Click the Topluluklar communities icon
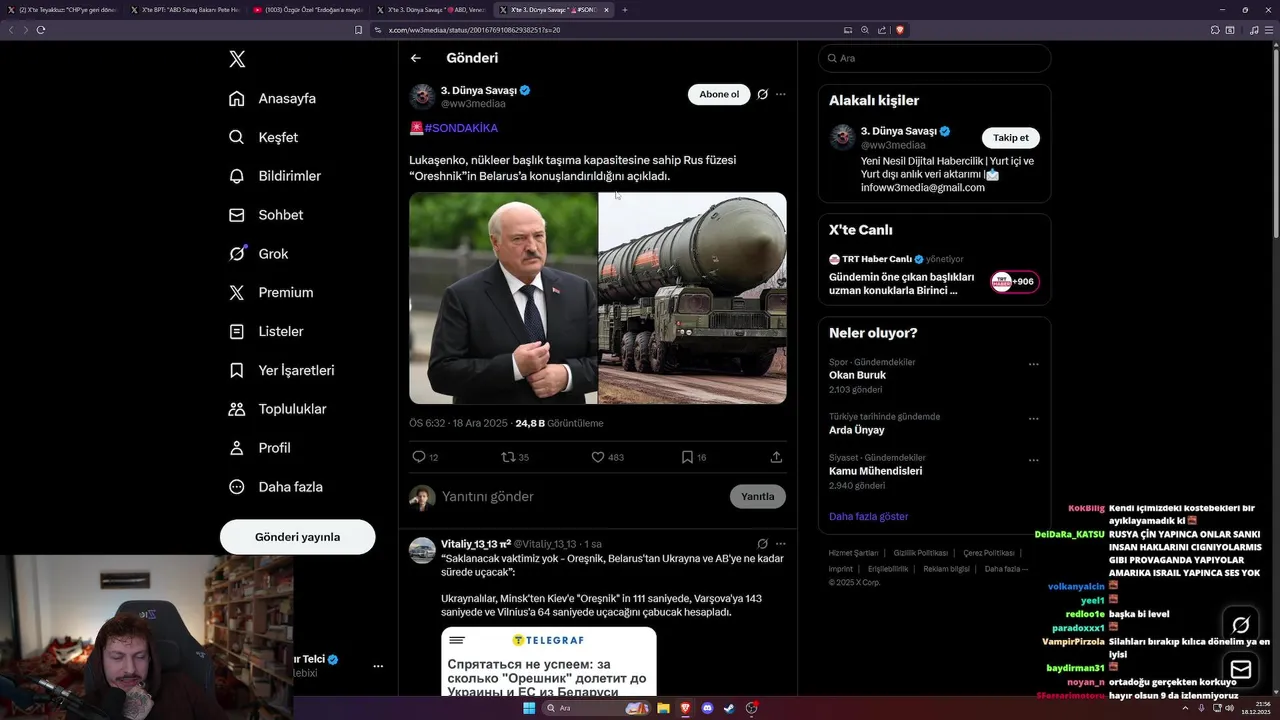1280x720 pixels. pos(237,409)
